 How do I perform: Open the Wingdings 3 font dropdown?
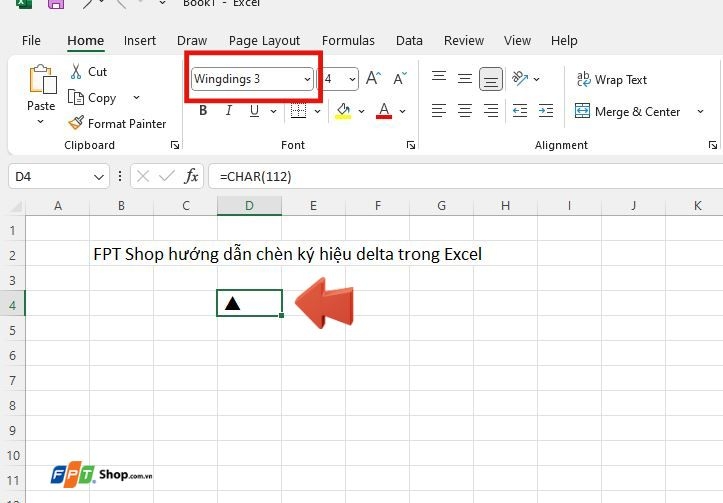[x=307, y=79]
